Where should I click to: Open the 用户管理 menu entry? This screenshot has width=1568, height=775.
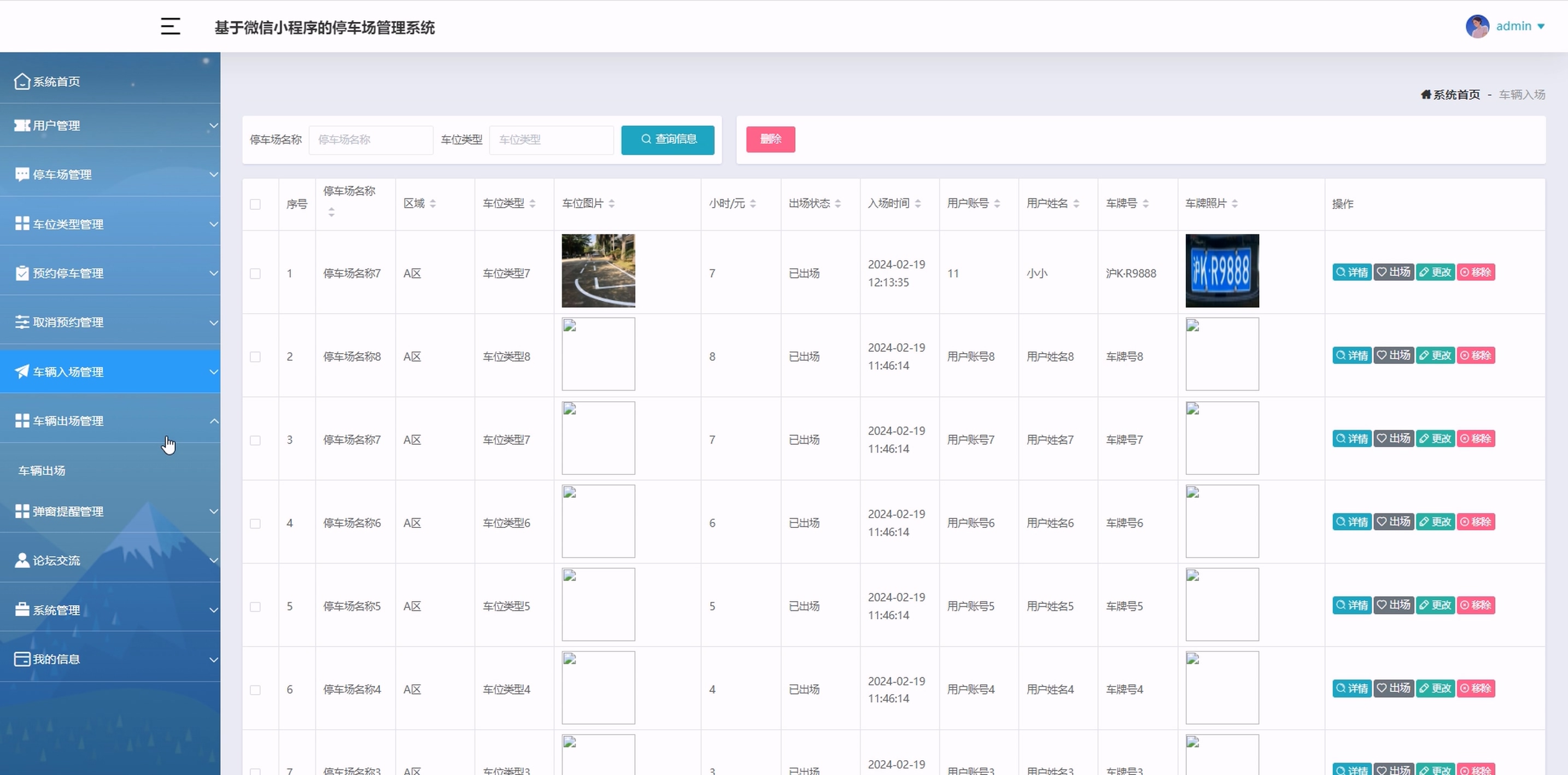point(110,125)
